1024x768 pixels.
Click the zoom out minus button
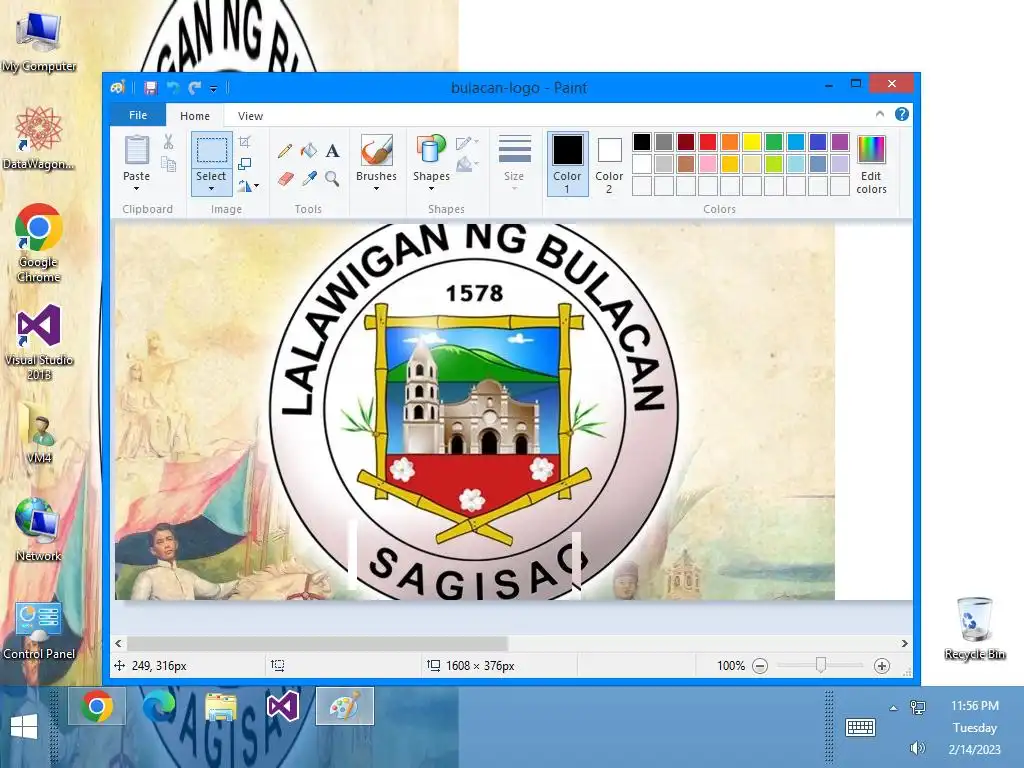pyautogui.click(x=760, y=666)
